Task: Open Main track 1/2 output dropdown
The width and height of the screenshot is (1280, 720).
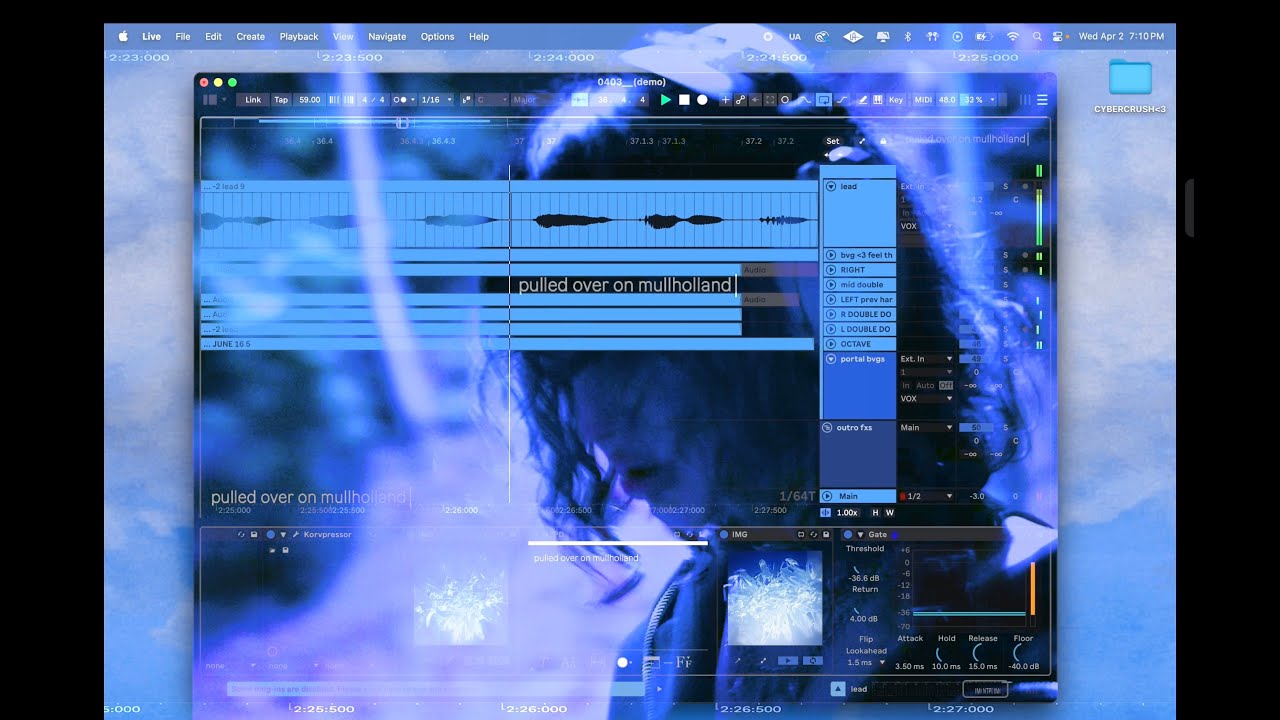Action: [926, 496]
